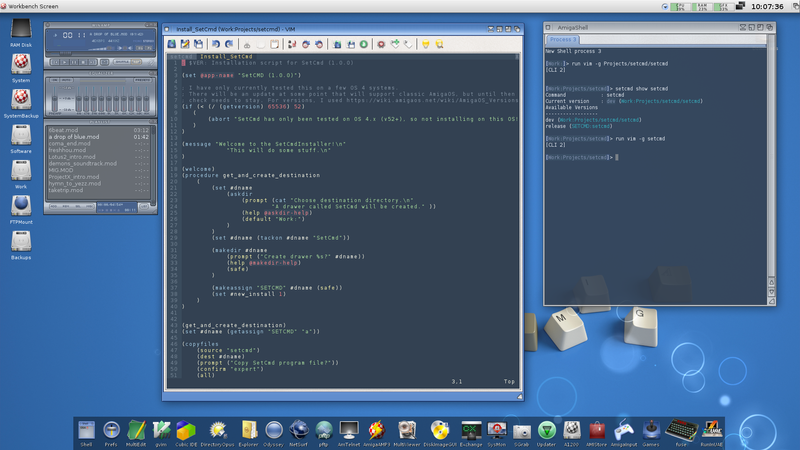This screenshot has width=800, height=450.
Task: Open the RAM Disk desktop icon
Action: pyautogui.click(x=21, y=32)
